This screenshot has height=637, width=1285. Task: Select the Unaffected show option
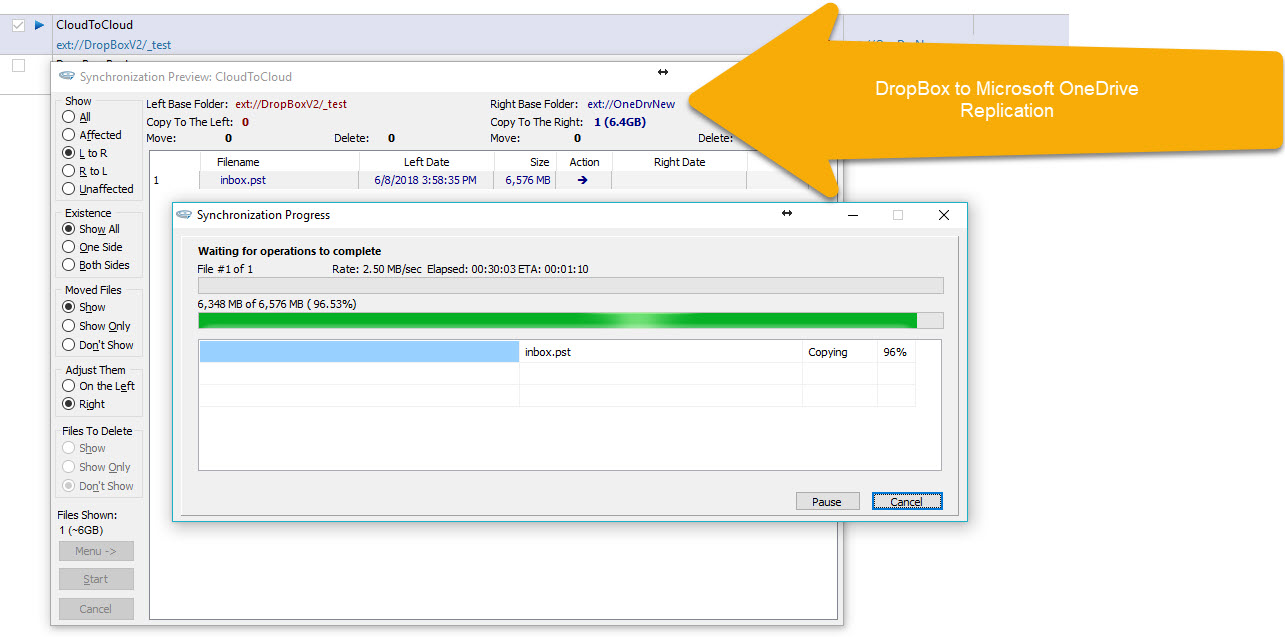pyautogui.click(x=69, y=189)
